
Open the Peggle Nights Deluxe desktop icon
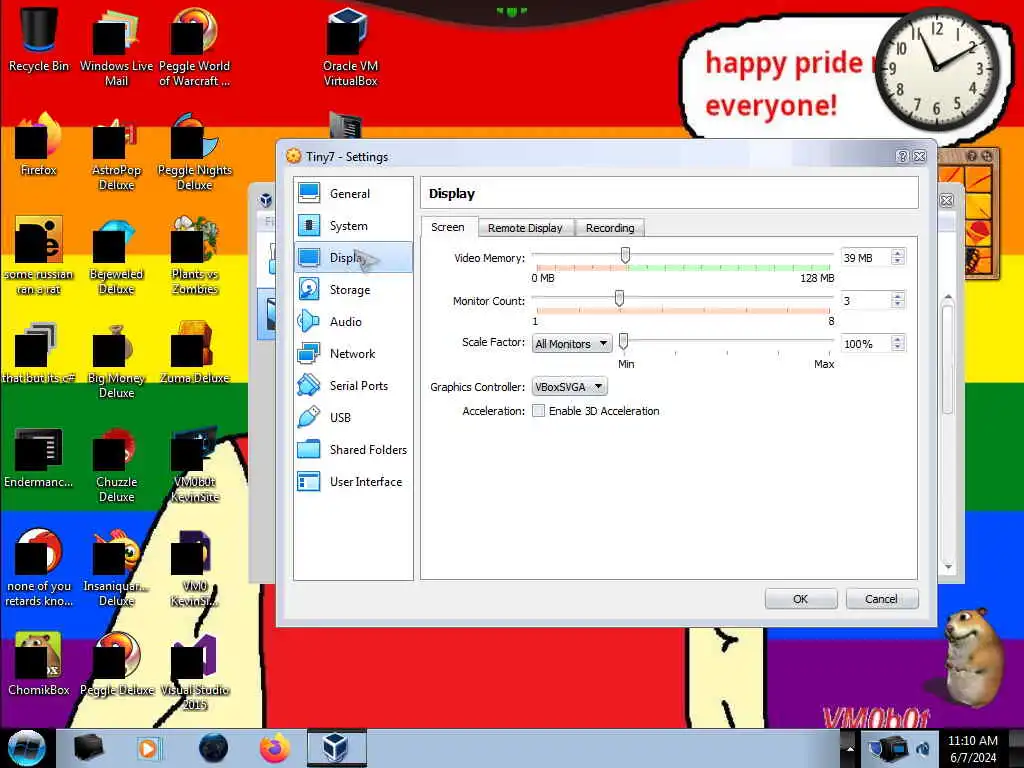(x=195, y=152)
